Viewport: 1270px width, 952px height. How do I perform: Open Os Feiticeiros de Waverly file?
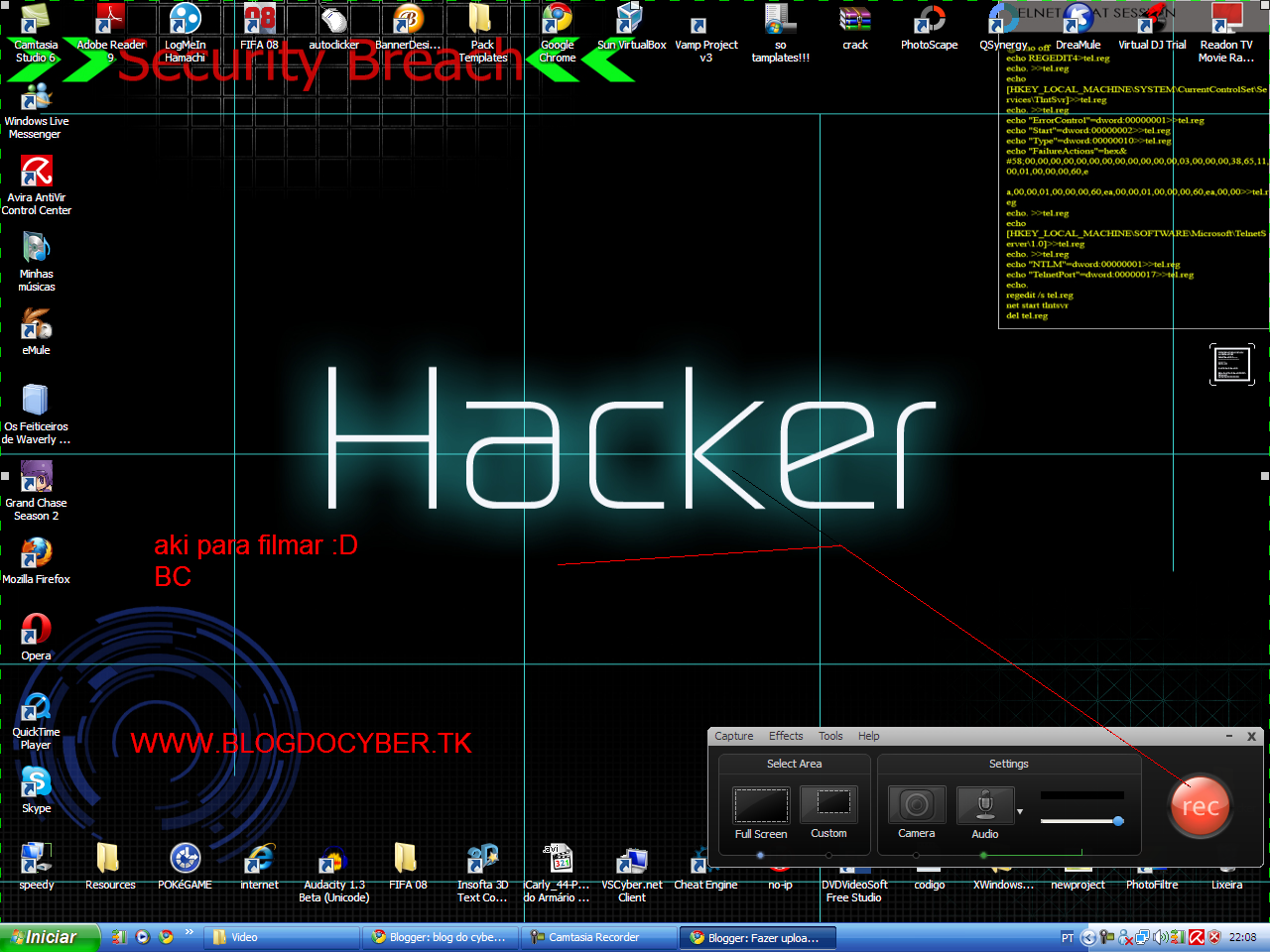[x=36, y=415]
